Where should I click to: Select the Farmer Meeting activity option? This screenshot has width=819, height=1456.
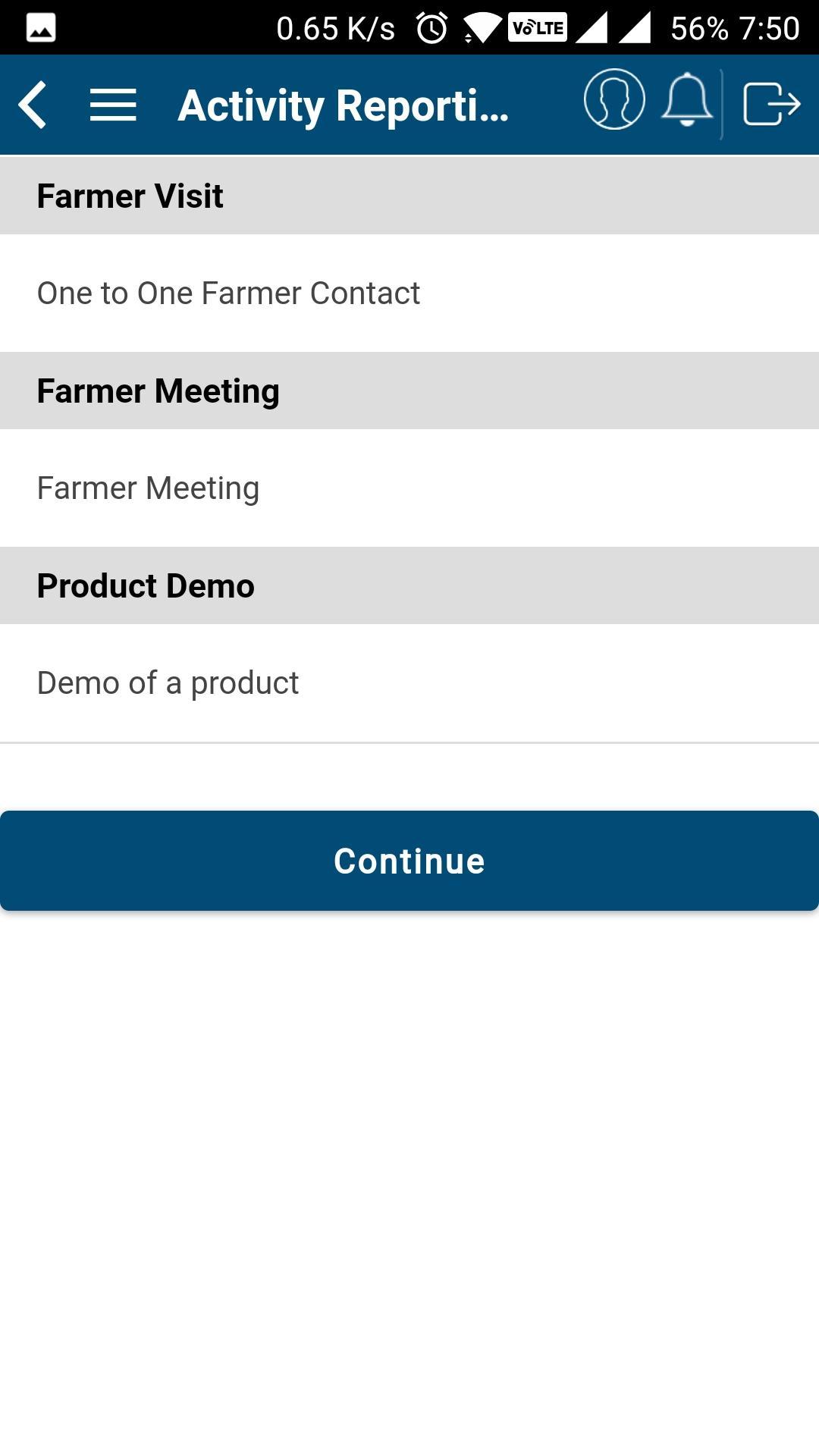149,488
